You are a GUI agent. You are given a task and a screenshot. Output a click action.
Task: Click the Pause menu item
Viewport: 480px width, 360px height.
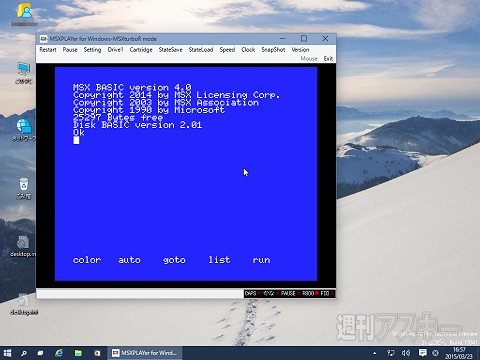coord(70,50)
